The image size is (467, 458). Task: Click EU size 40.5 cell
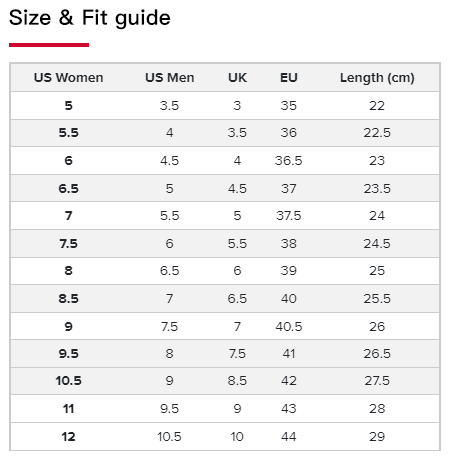tap(289, 327)
